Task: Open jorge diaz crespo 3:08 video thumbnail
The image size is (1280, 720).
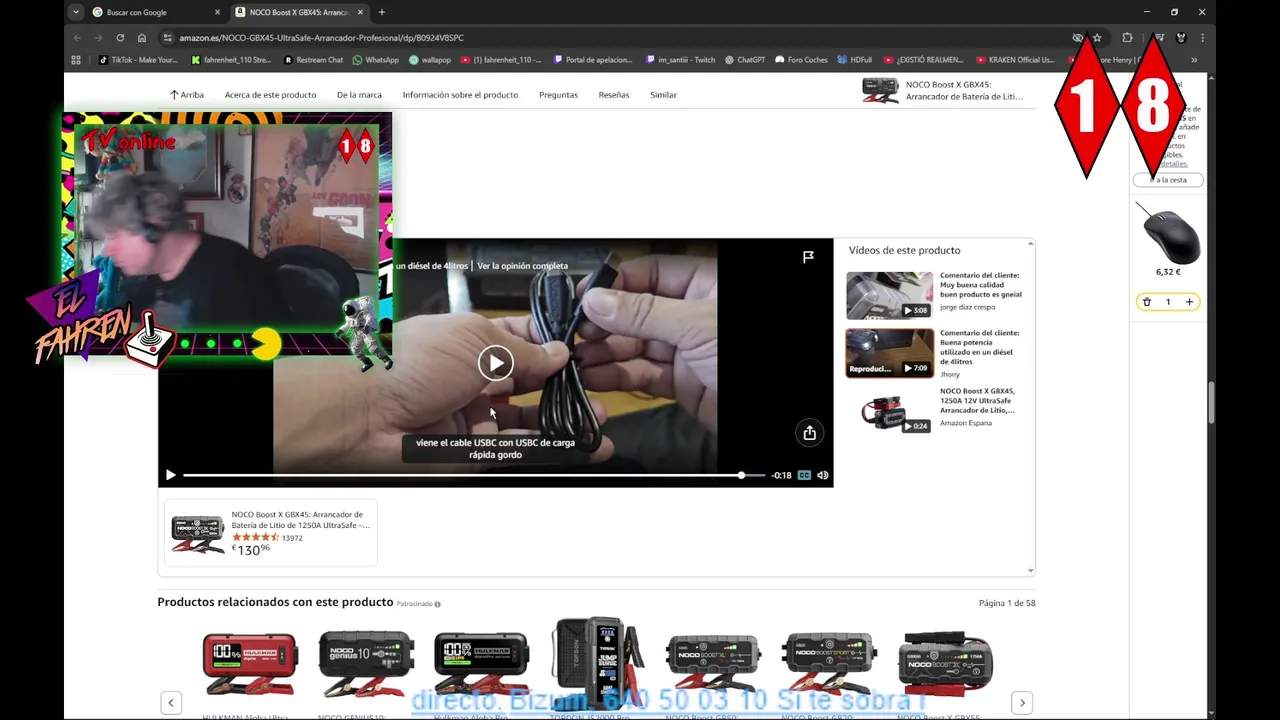Action: [x=889, y=295]
